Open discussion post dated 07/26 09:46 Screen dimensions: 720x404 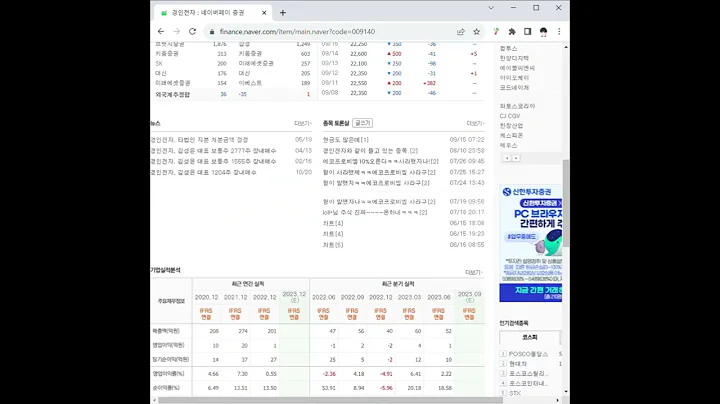tap(380, 162)
